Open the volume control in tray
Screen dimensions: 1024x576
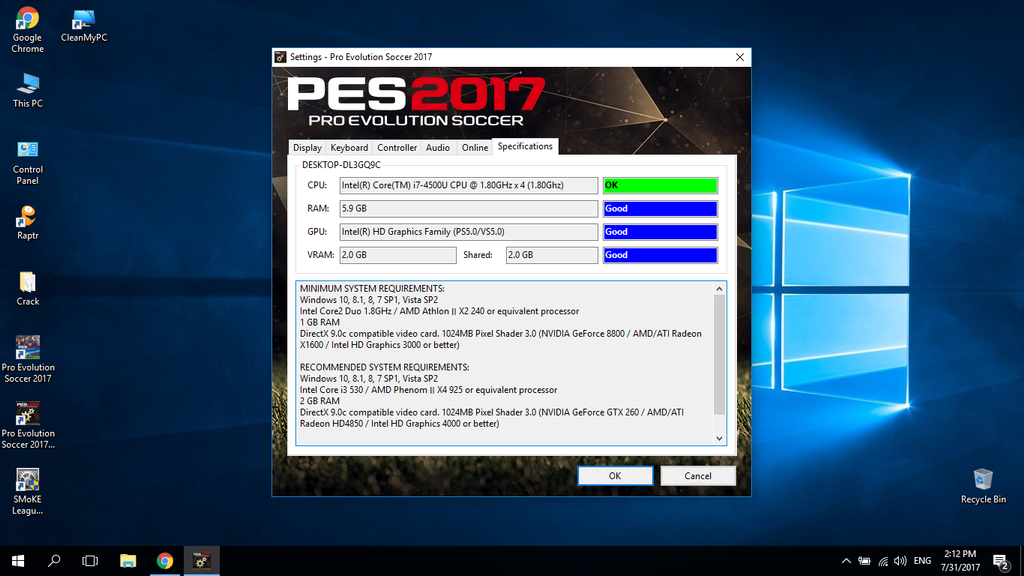click(x=901, y=561)
